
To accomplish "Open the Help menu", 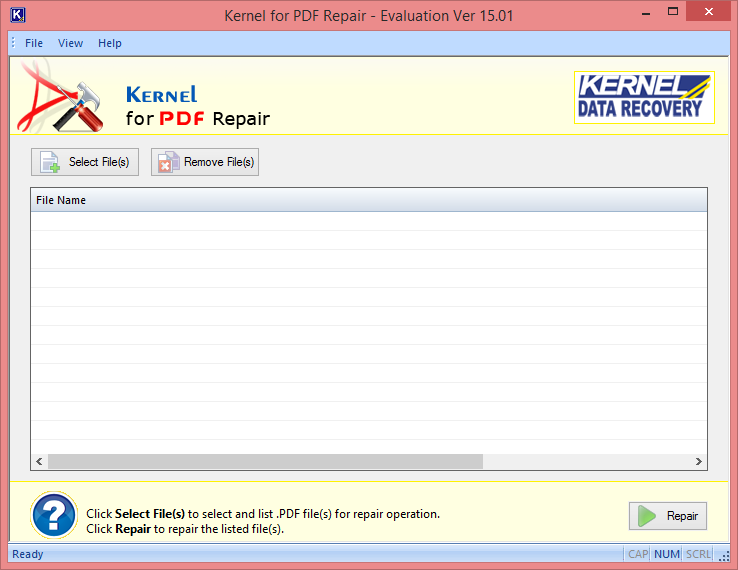I will coord(110,43).
